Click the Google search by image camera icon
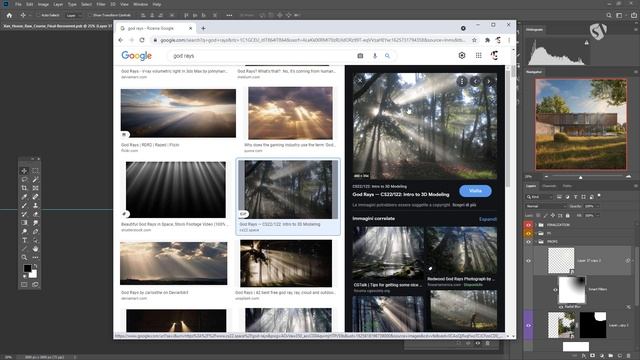Screen dimensions: 640x360 pos(360,56)
